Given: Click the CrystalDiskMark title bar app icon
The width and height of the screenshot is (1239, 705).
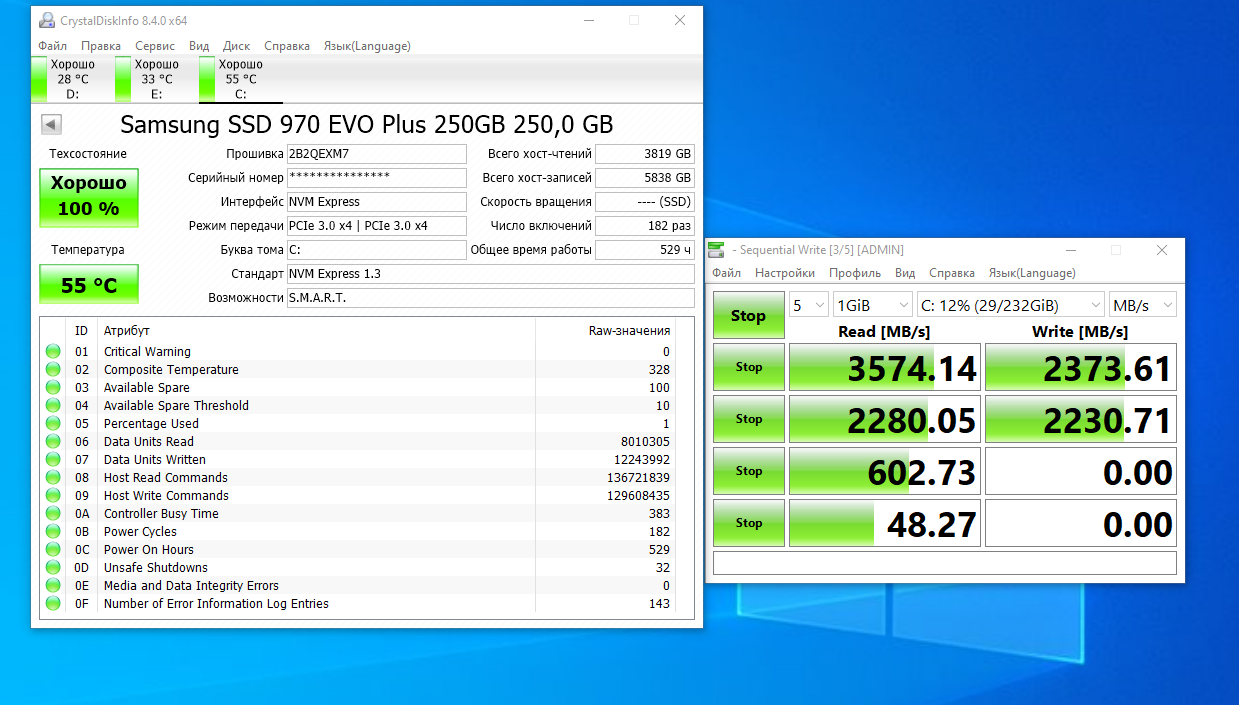Looking at the screenshot, I should (x=717, y=250).
